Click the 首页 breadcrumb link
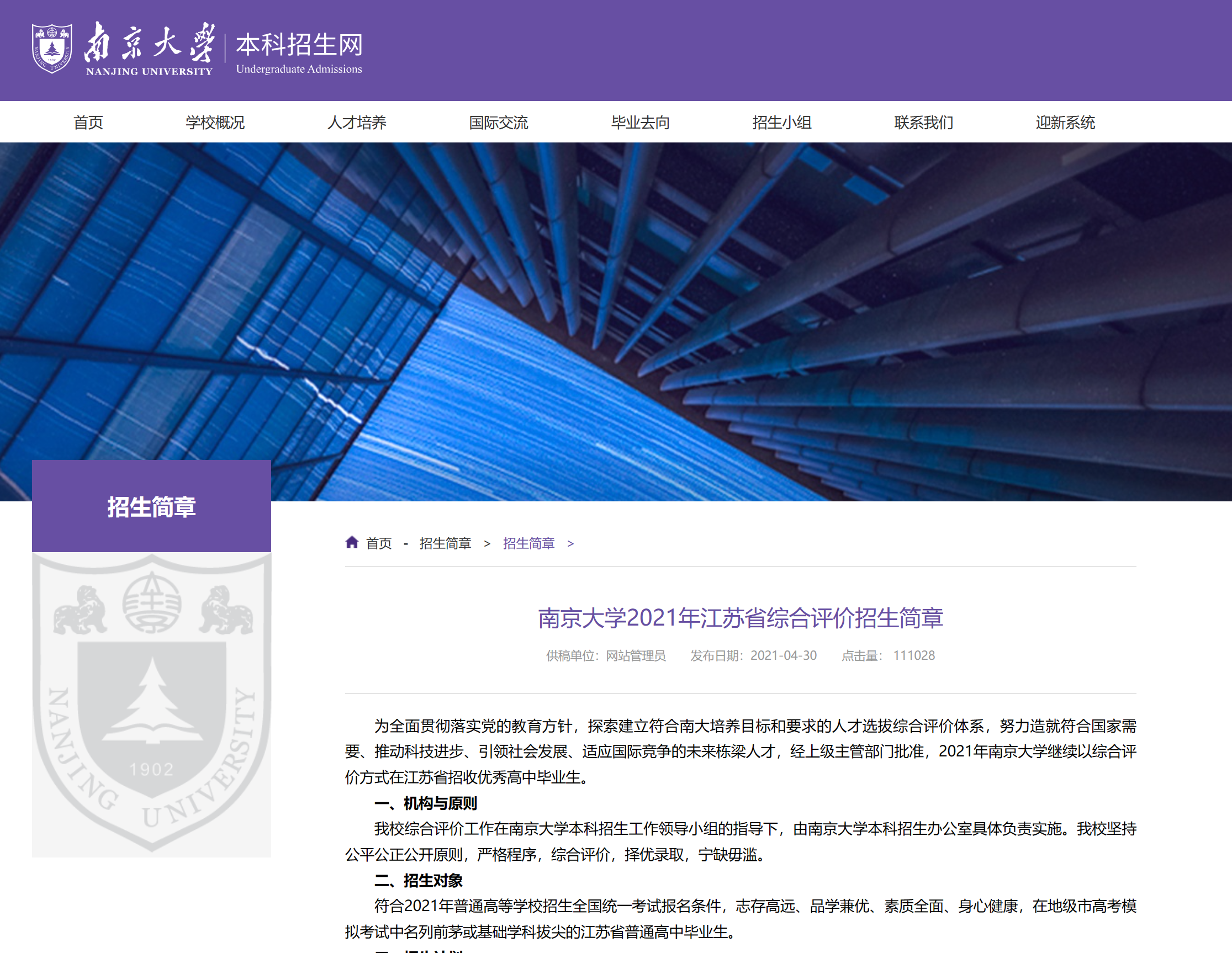The height and width of the screenshot is (953, 1232). click(x=378, y=543)
